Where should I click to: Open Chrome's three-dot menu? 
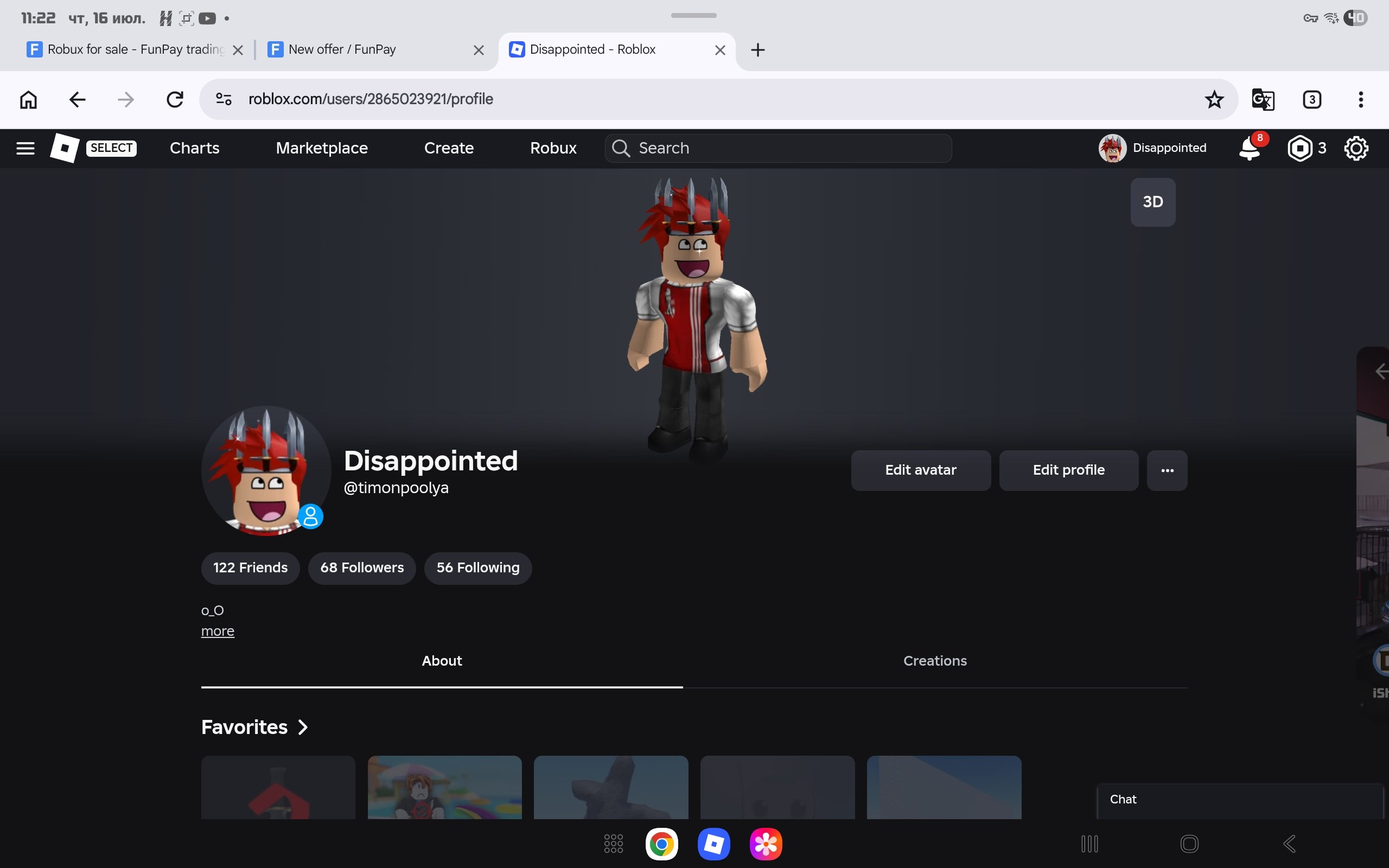tap(1360, 99)
